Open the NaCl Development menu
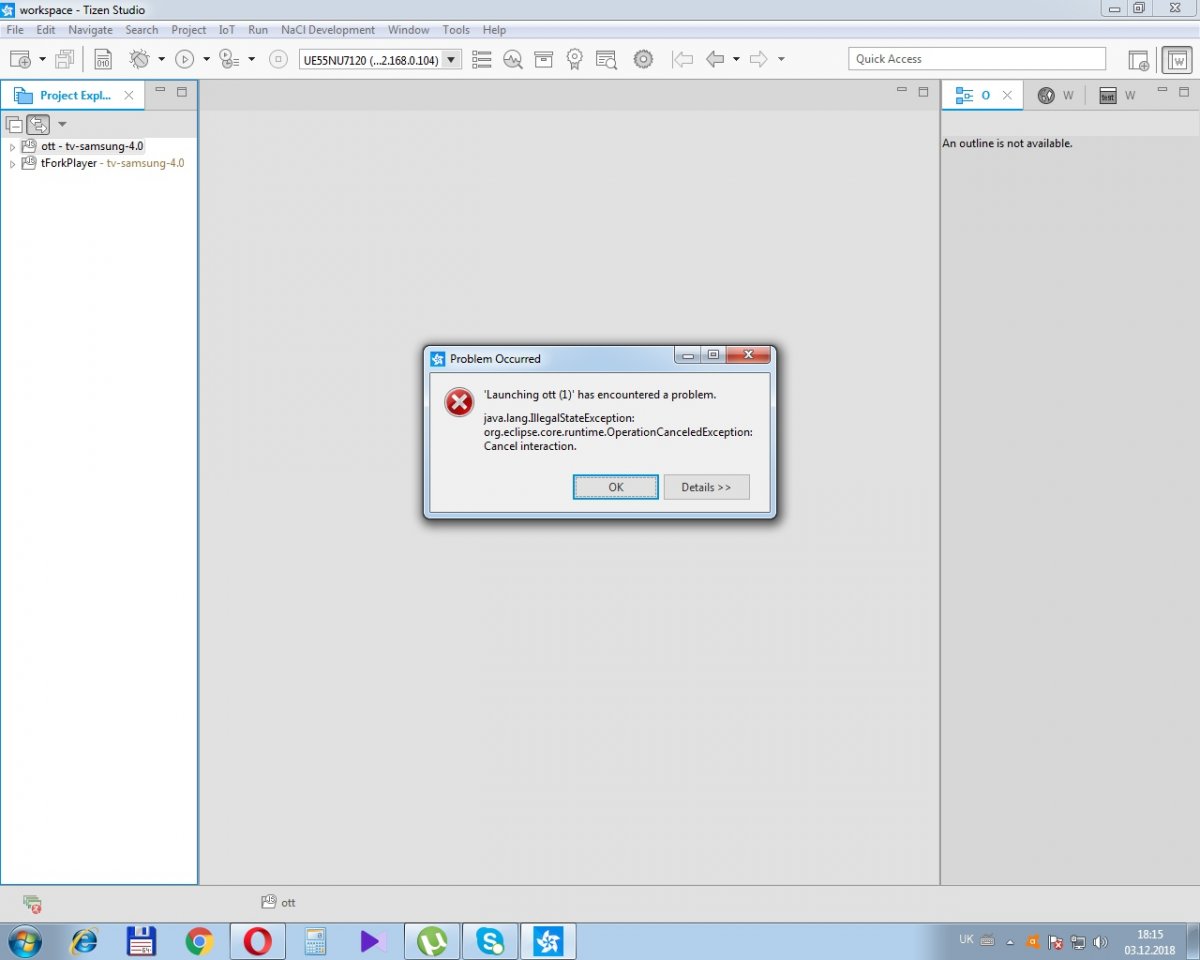This screenshot has width=1200, height=960. [x=327, y=30]
